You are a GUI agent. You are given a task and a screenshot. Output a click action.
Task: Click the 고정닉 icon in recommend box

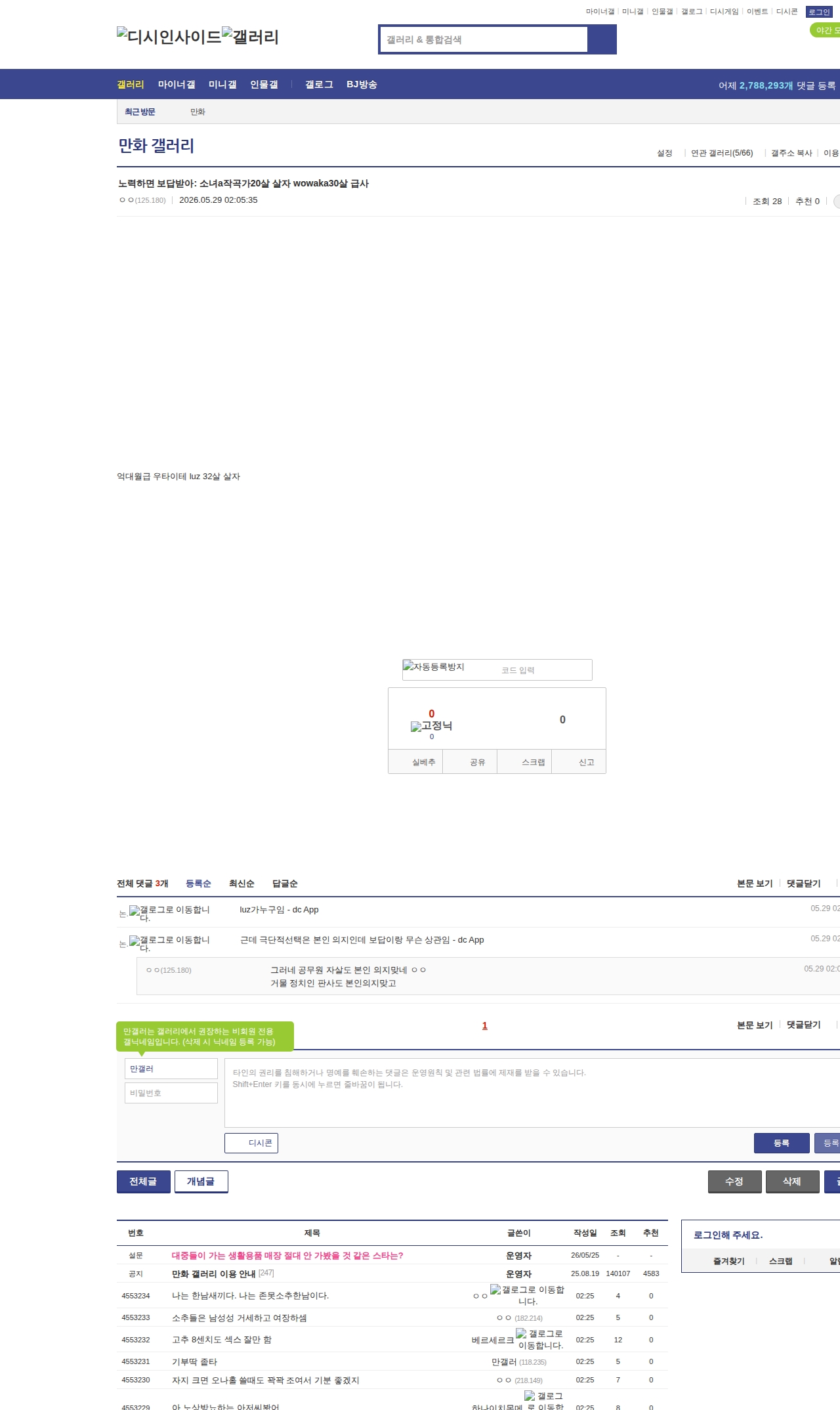pyautogui.click(x=431, y=726)
